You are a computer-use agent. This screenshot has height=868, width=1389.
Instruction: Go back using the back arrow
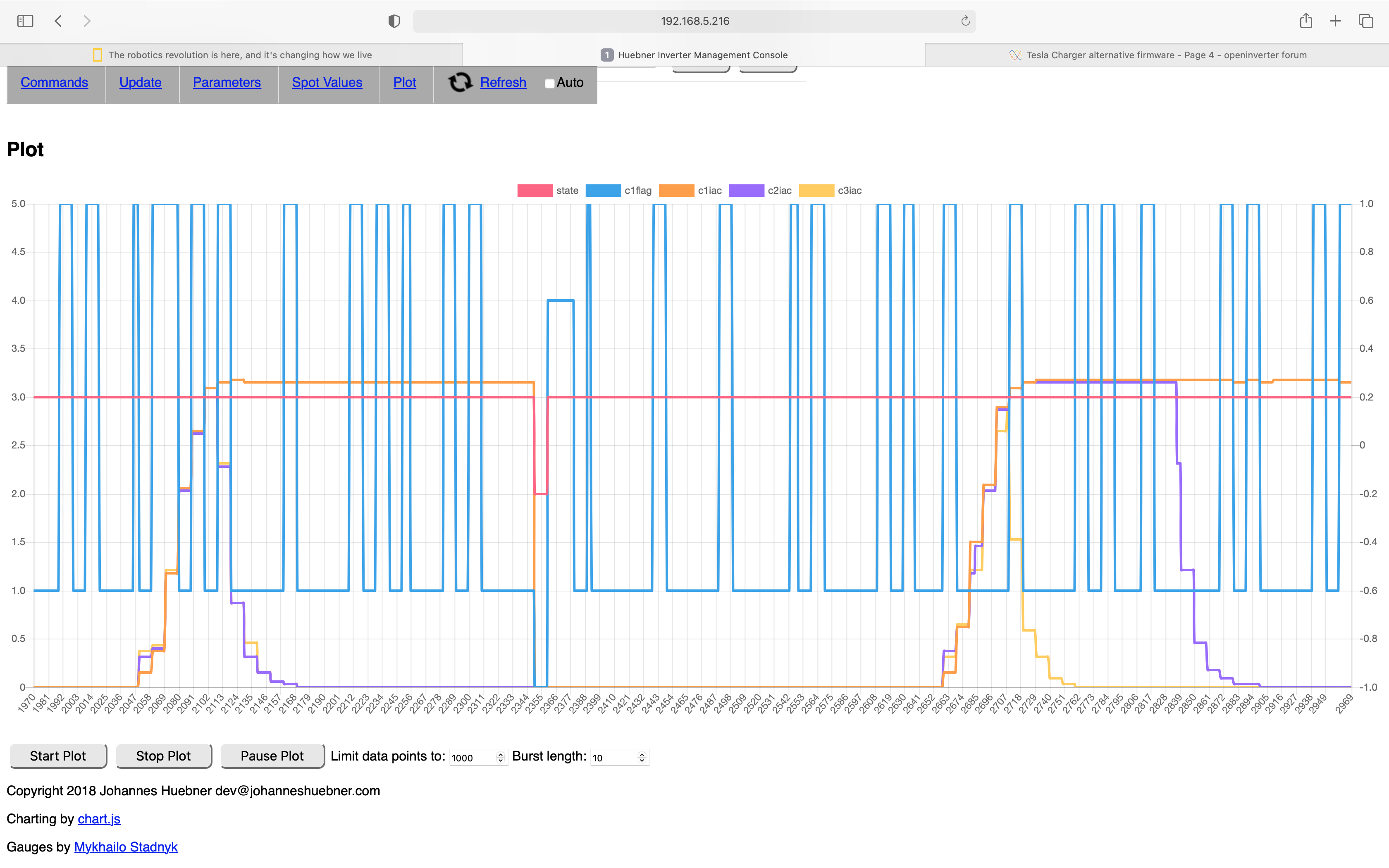58,21
